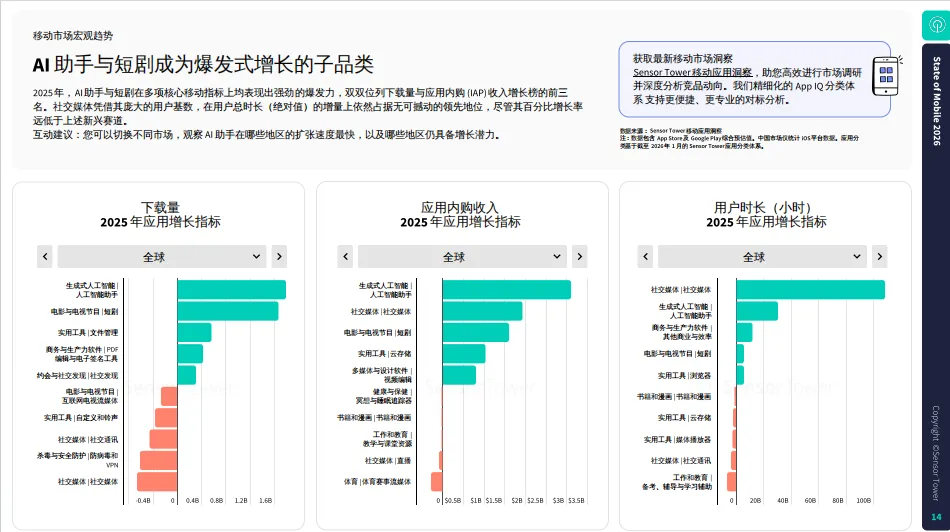Click the 实用工具 | 浏览器 label
950x532 pixels.
coord(684,376)
